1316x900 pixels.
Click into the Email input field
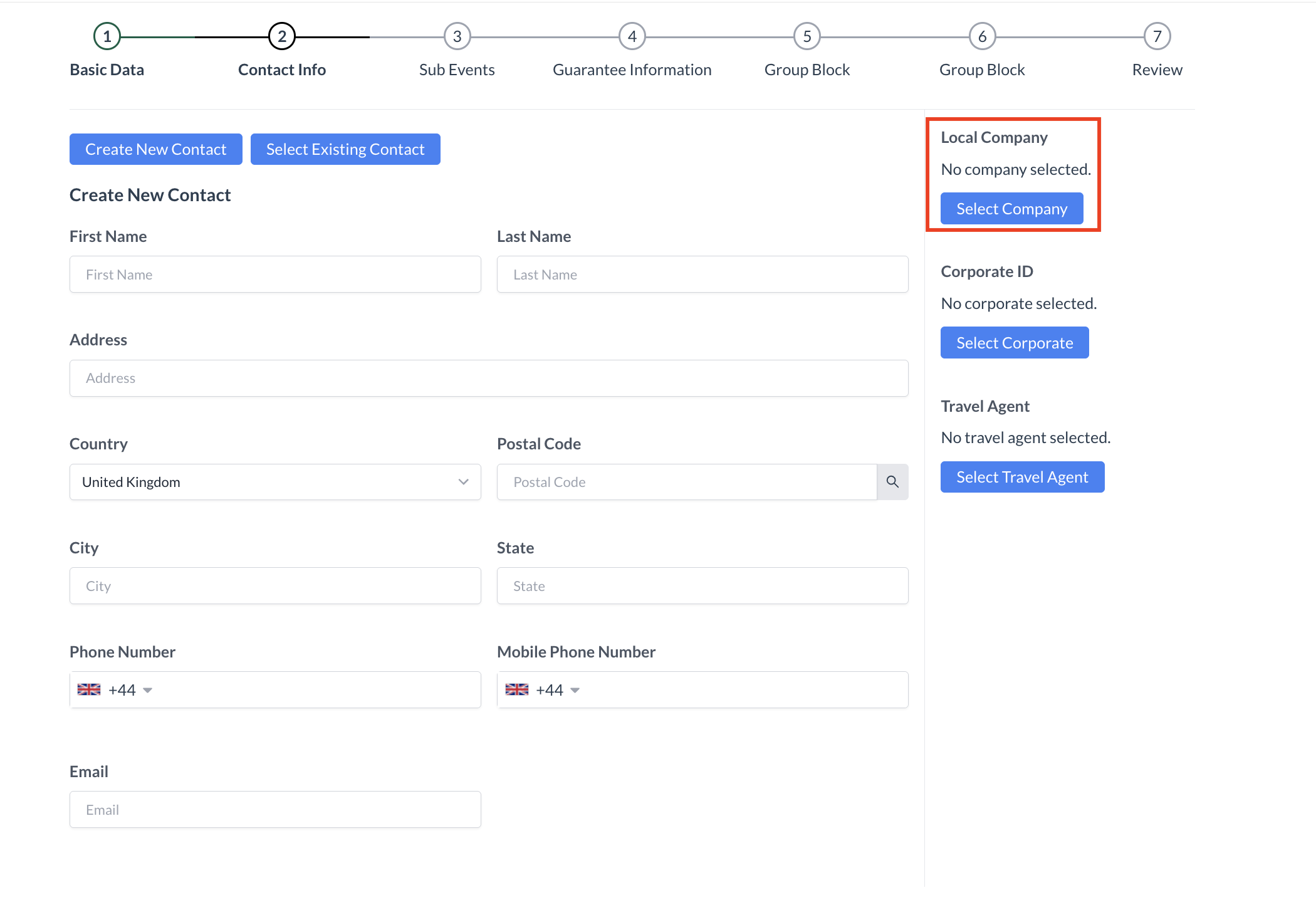[275, 810]
